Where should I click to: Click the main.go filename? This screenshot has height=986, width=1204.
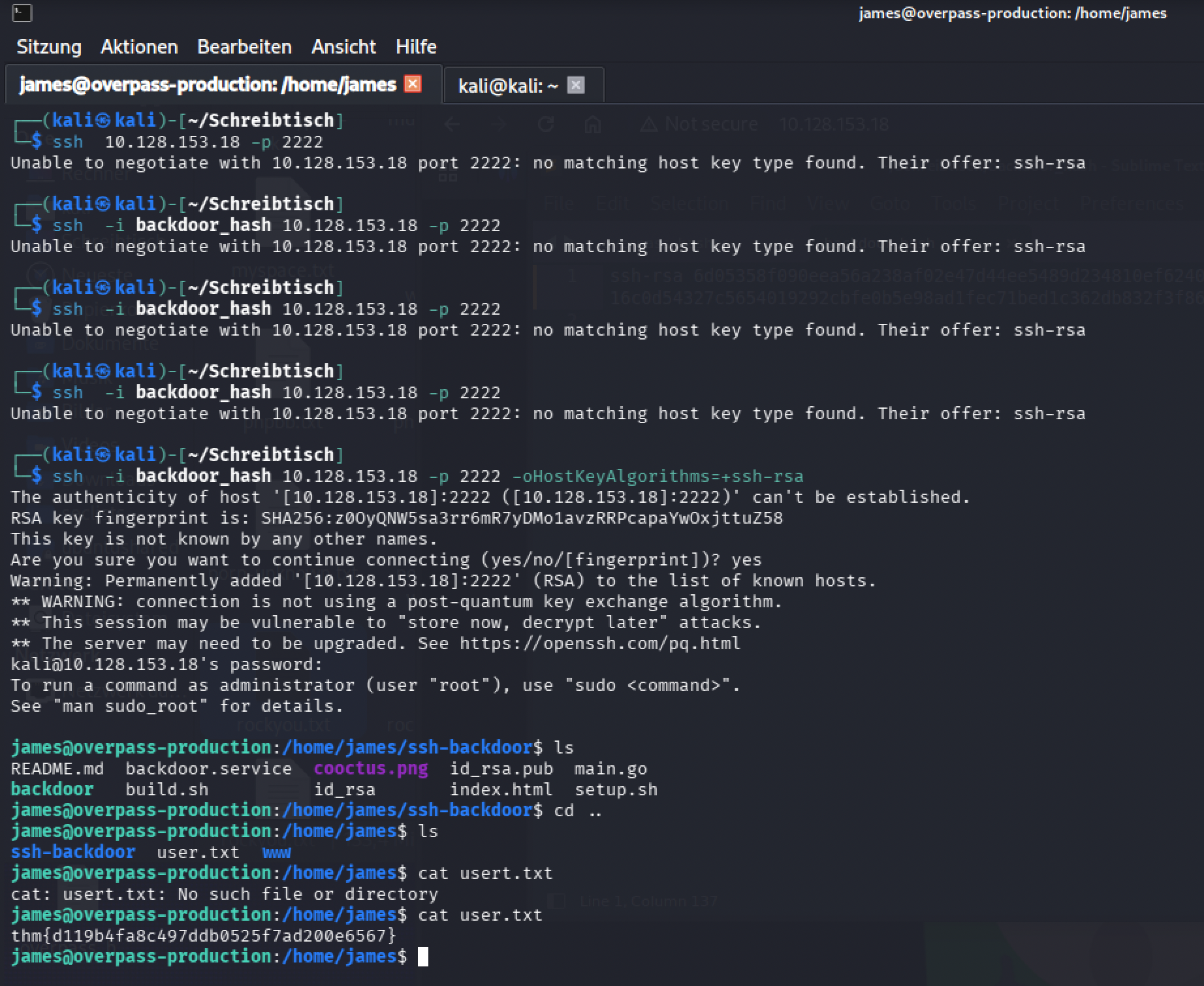[610, 769]
